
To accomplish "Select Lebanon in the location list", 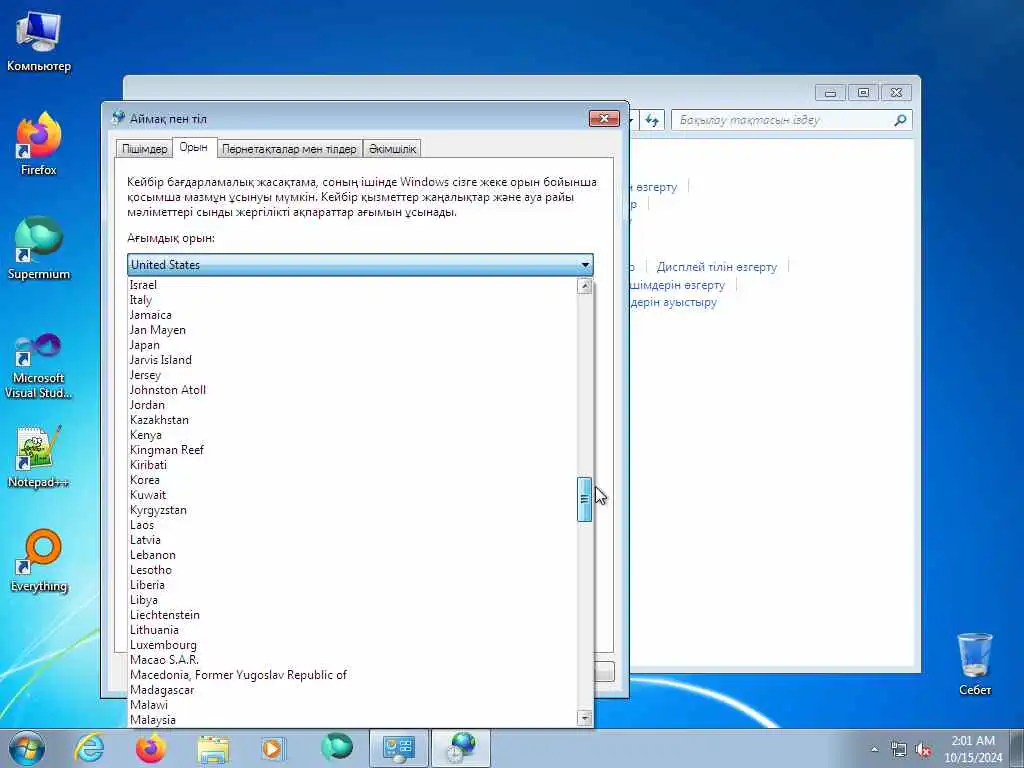I will (x=353, y=555).
